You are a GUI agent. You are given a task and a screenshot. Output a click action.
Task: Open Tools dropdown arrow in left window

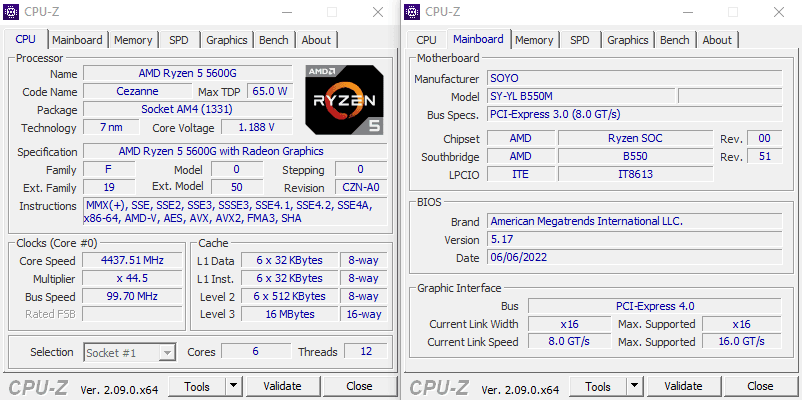pos(233,386)
